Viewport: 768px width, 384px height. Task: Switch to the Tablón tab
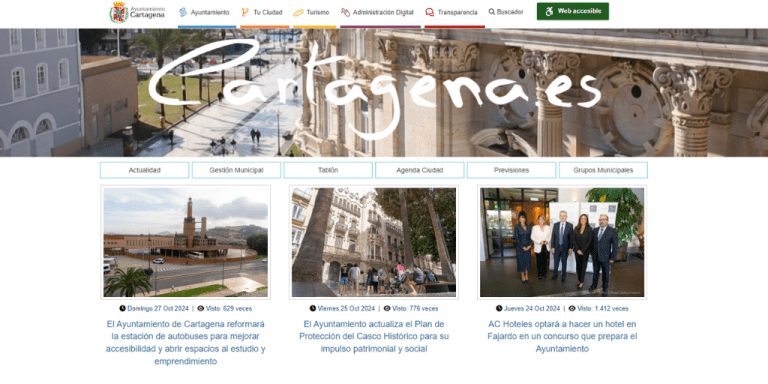[328, 170]
